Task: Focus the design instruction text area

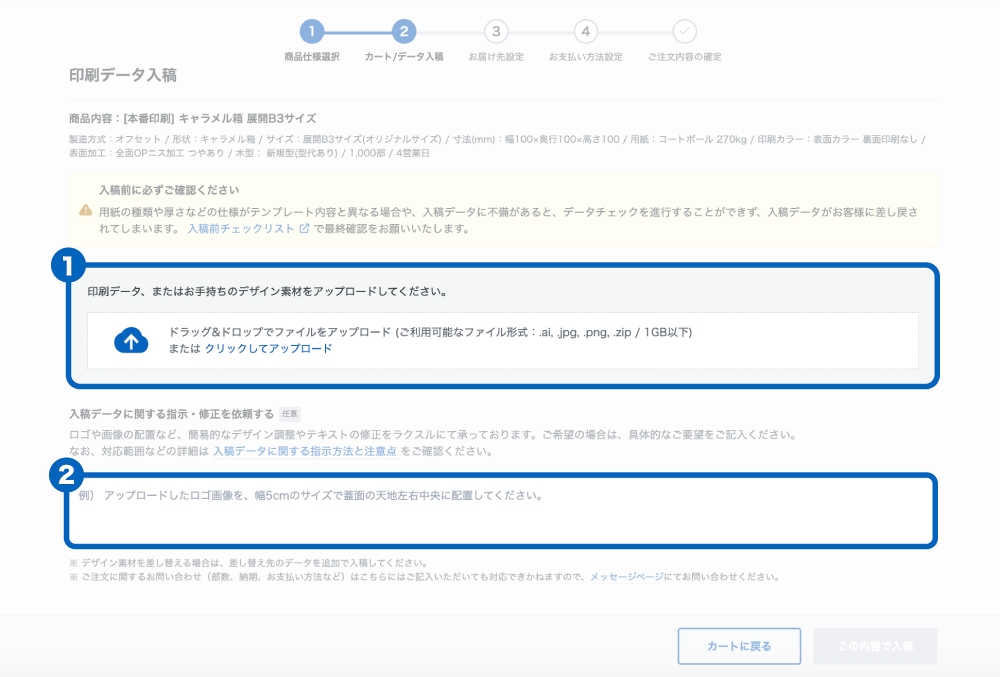Action: pyautogui.click(x=501, y=511)
